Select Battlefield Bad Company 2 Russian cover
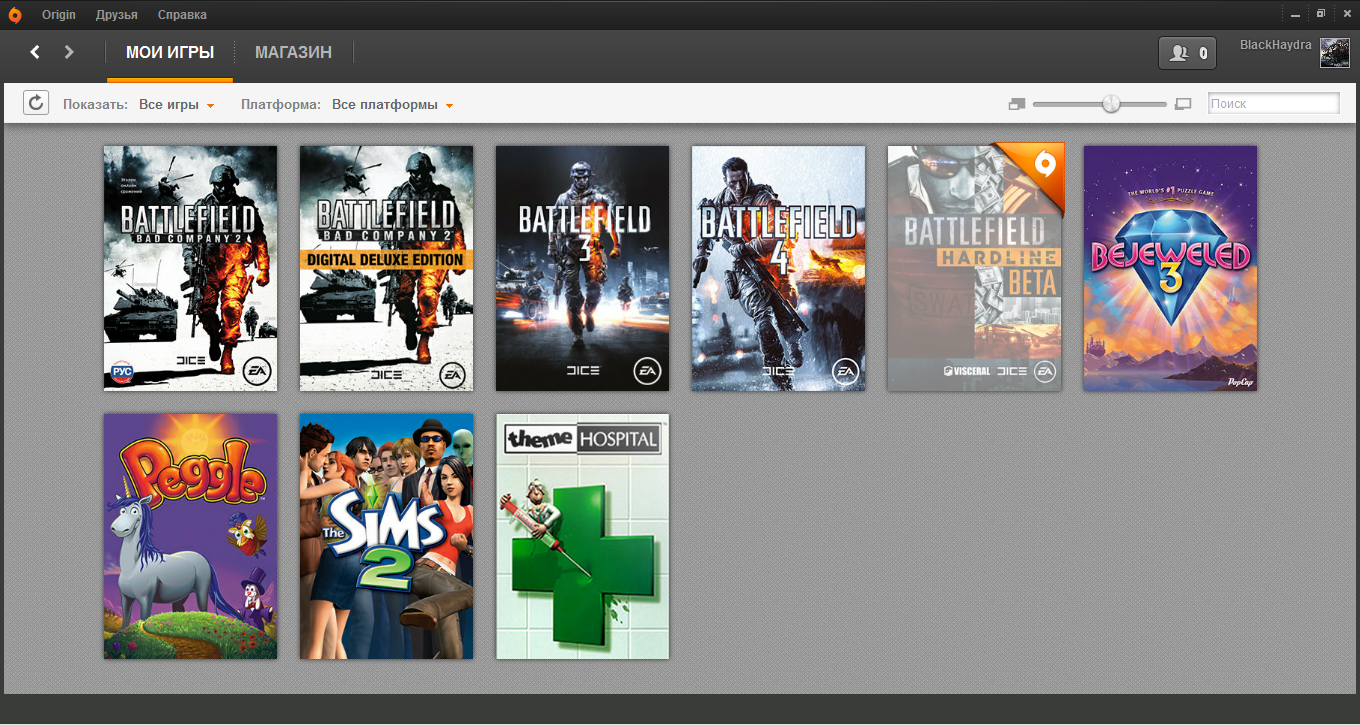1360x725 pixels. pyautogui.click(x=190, y=268)
